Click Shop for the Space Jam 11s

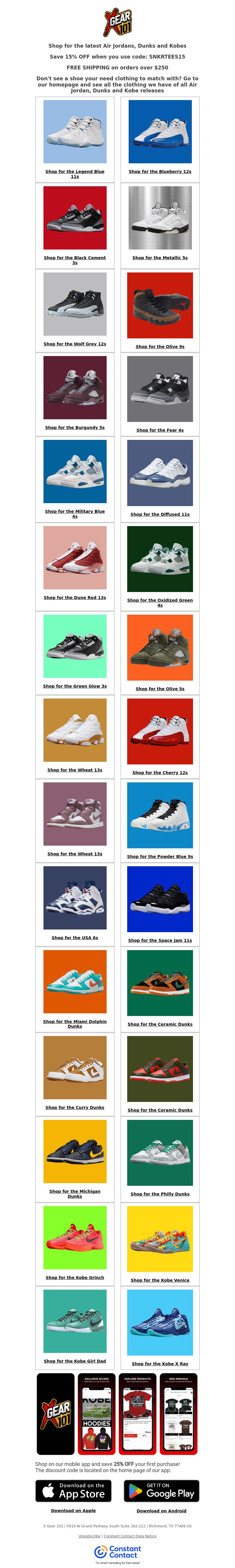(160, 940)
